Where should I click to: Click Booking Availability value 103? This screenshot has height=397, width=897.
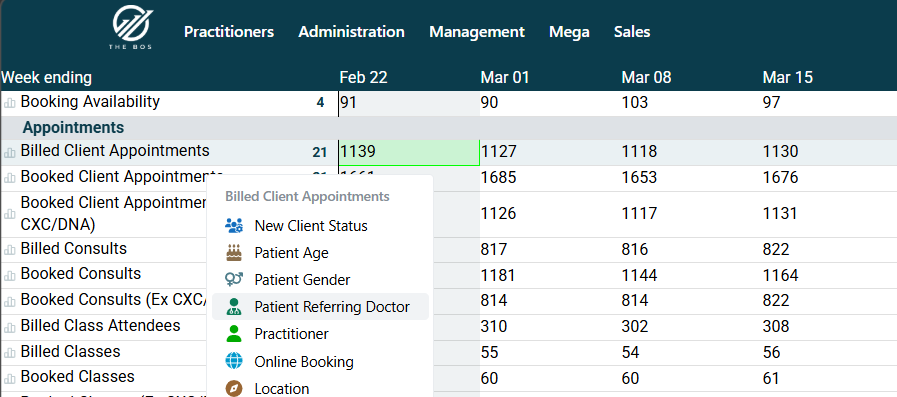click(634, 103)
